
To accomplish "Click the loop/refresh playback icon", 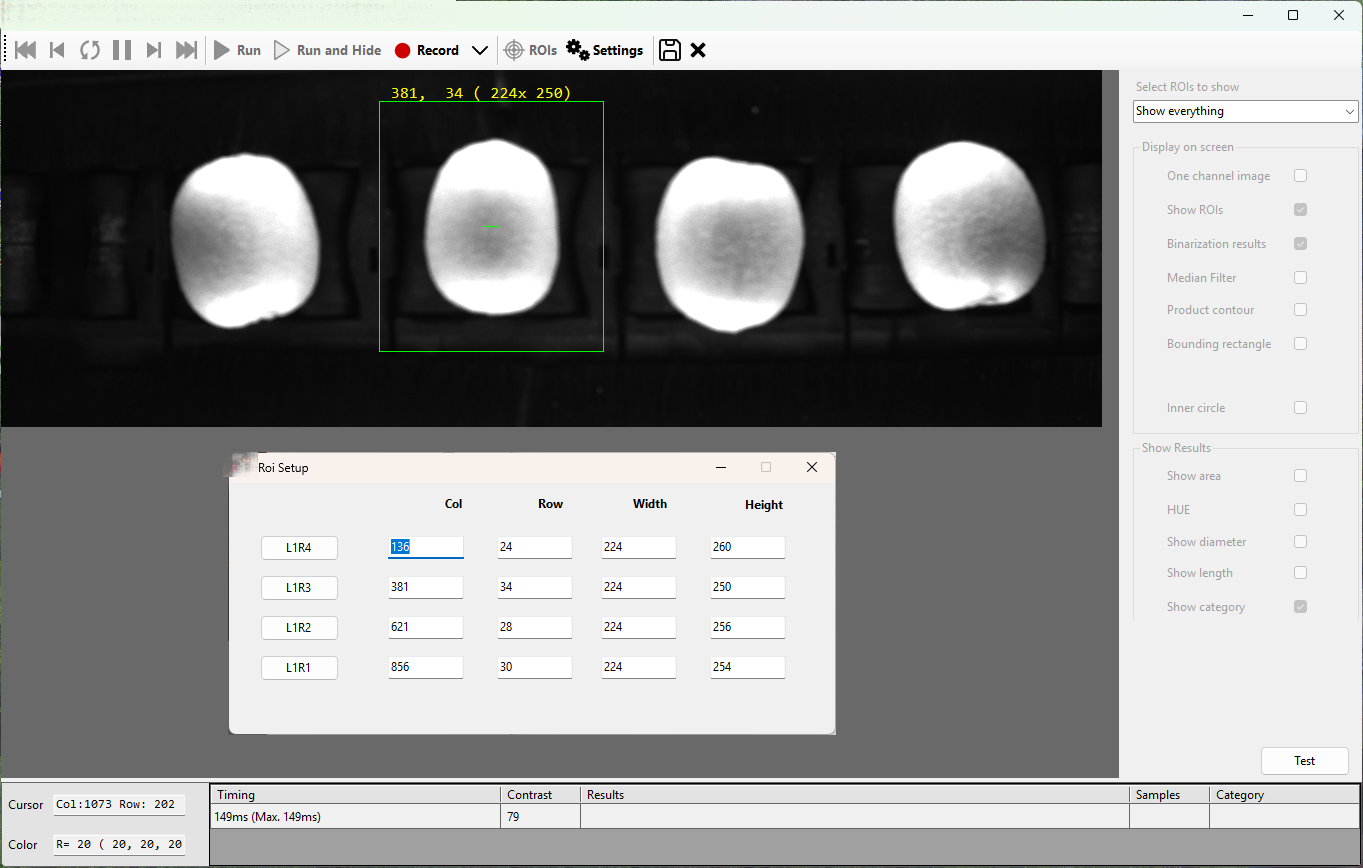I will tap(90, 50).
